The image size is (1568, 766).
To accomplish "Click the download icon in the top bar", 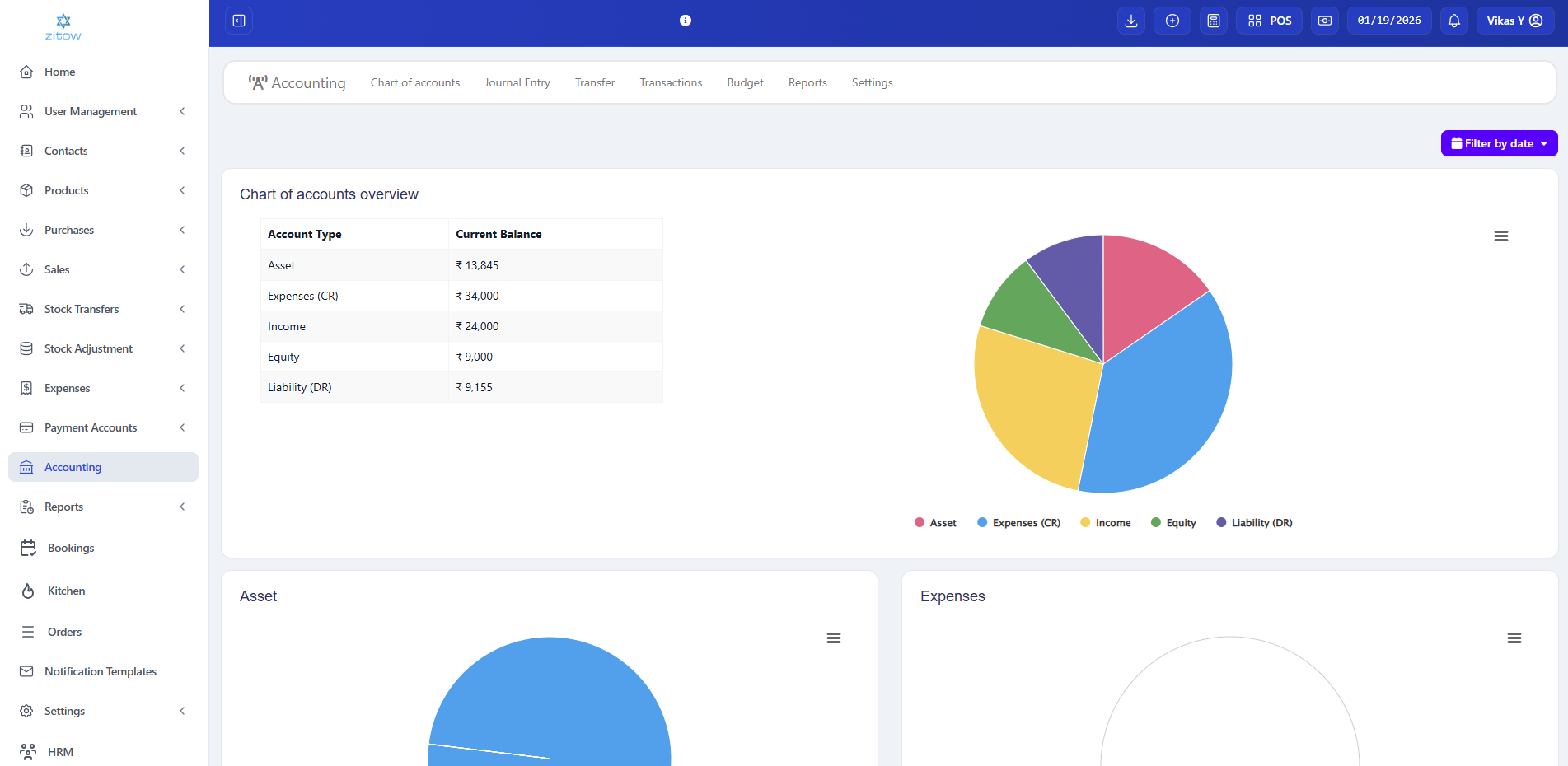I will pyautogui.click(x=1130, y=20).
